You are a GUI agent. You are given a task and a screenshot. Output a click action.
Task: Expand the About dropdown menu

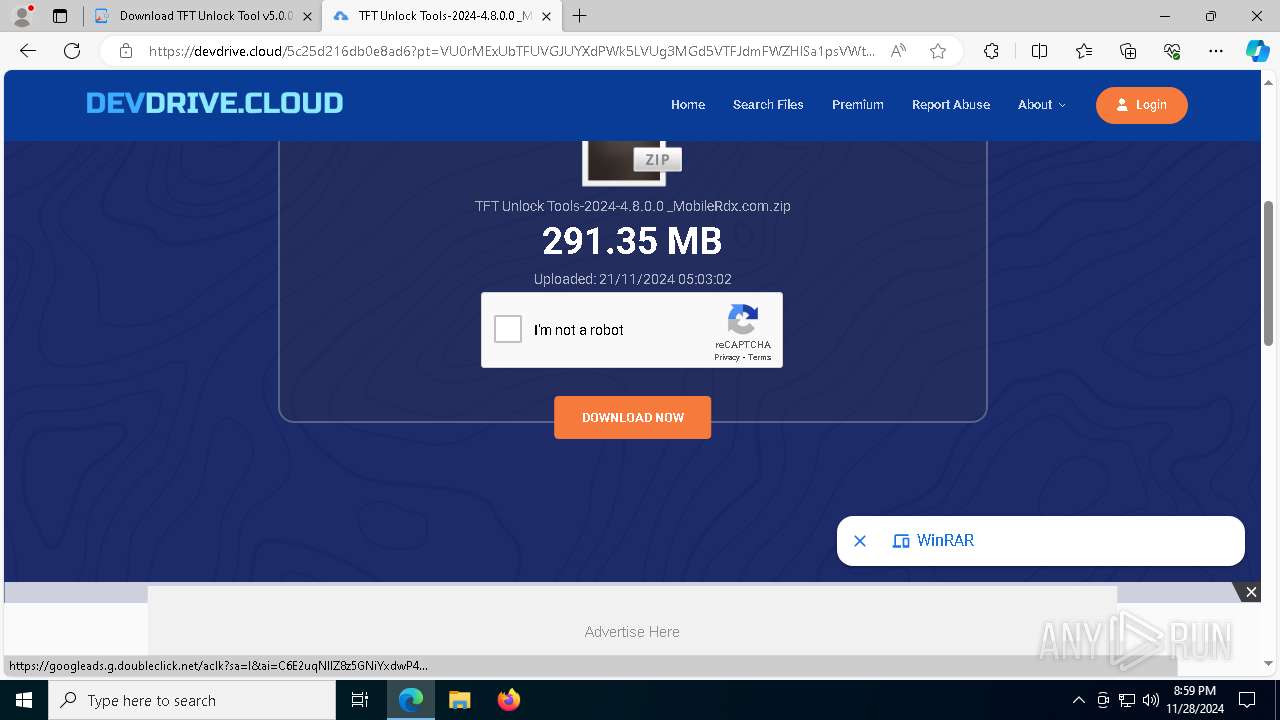click(x=1042, y=104)
